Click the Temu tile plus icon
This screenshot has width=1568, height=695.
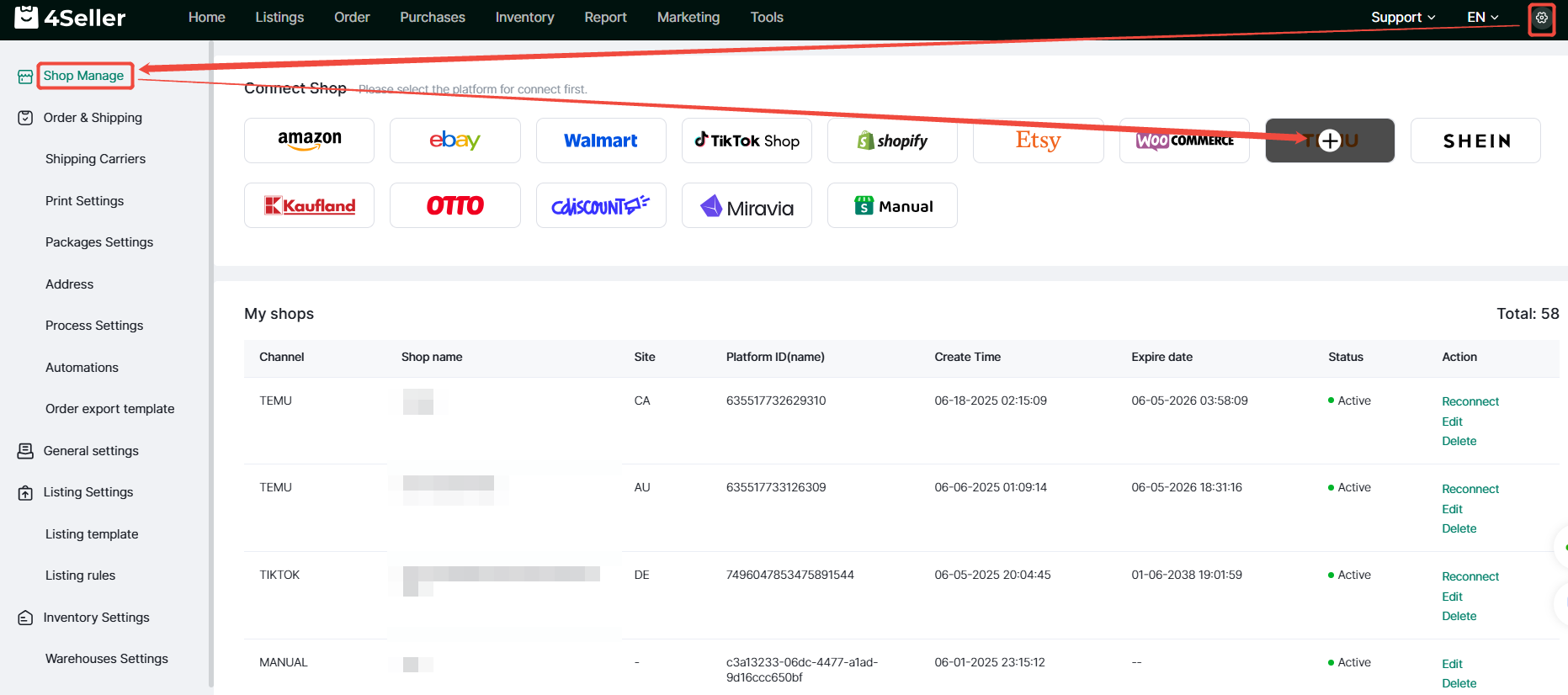click(x=1330, y=141)
